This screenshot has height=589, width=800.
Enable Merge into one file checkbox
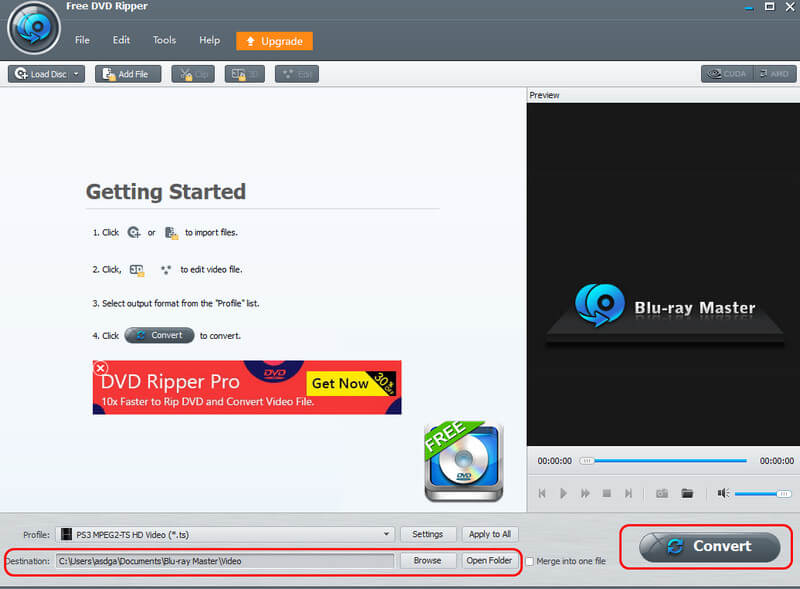click(530, 561)
